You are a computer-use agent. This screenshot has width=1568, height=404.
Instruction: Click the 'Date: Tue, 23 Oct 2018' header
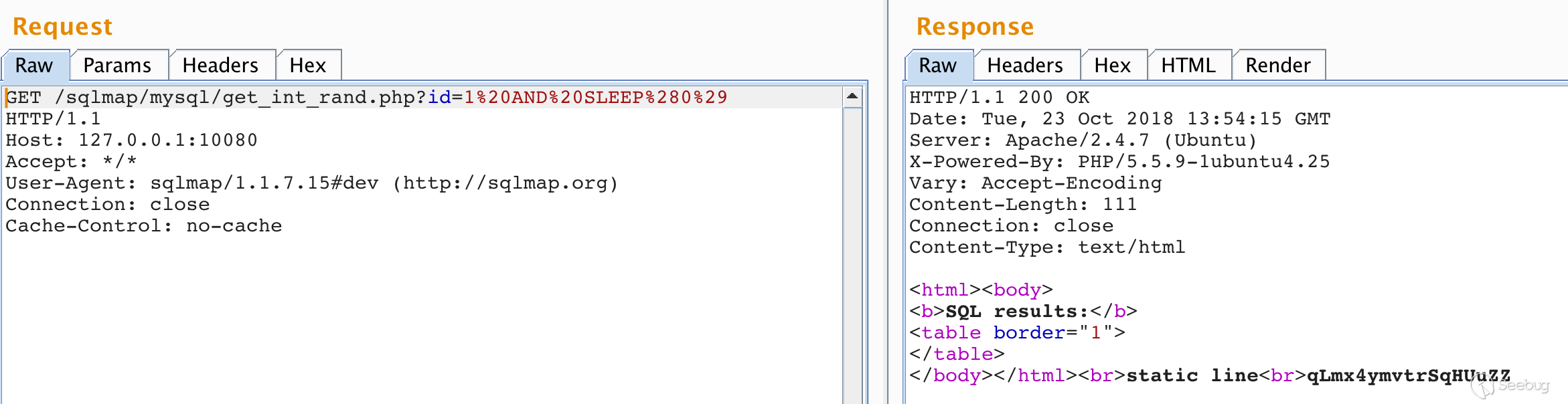coord(1120,119)
